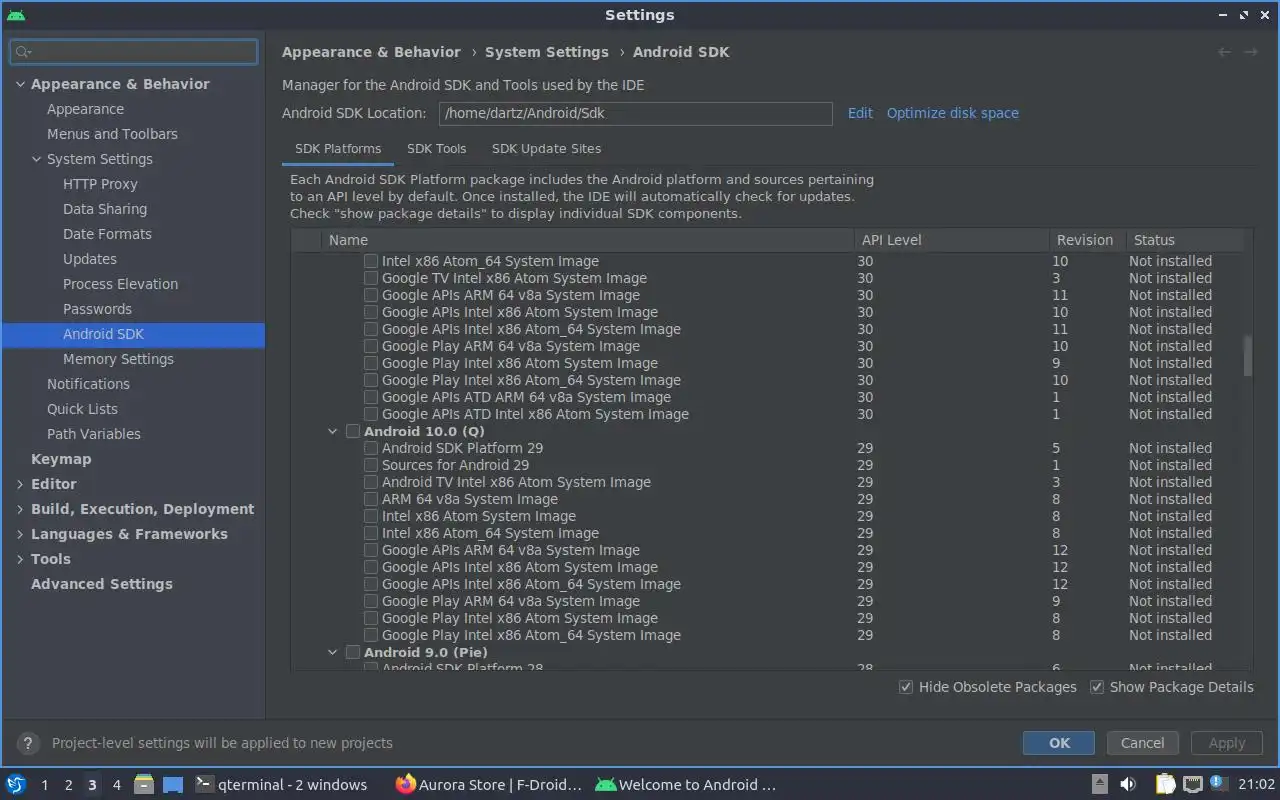Check Android TV Intel x86 Atom System Image

371,482
